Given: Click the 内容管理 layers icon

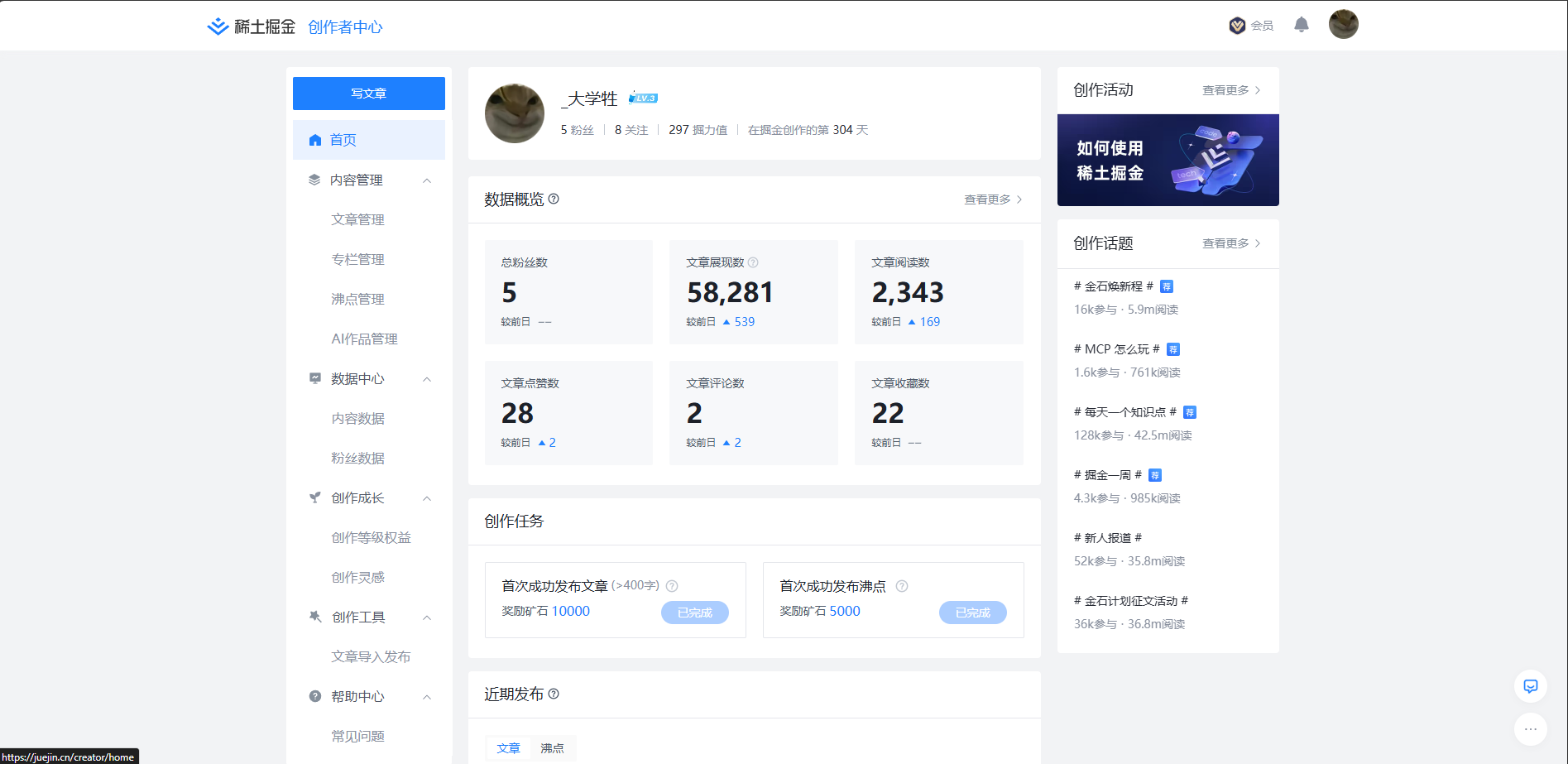Looking at the screenshot, I should pos(313,179).
